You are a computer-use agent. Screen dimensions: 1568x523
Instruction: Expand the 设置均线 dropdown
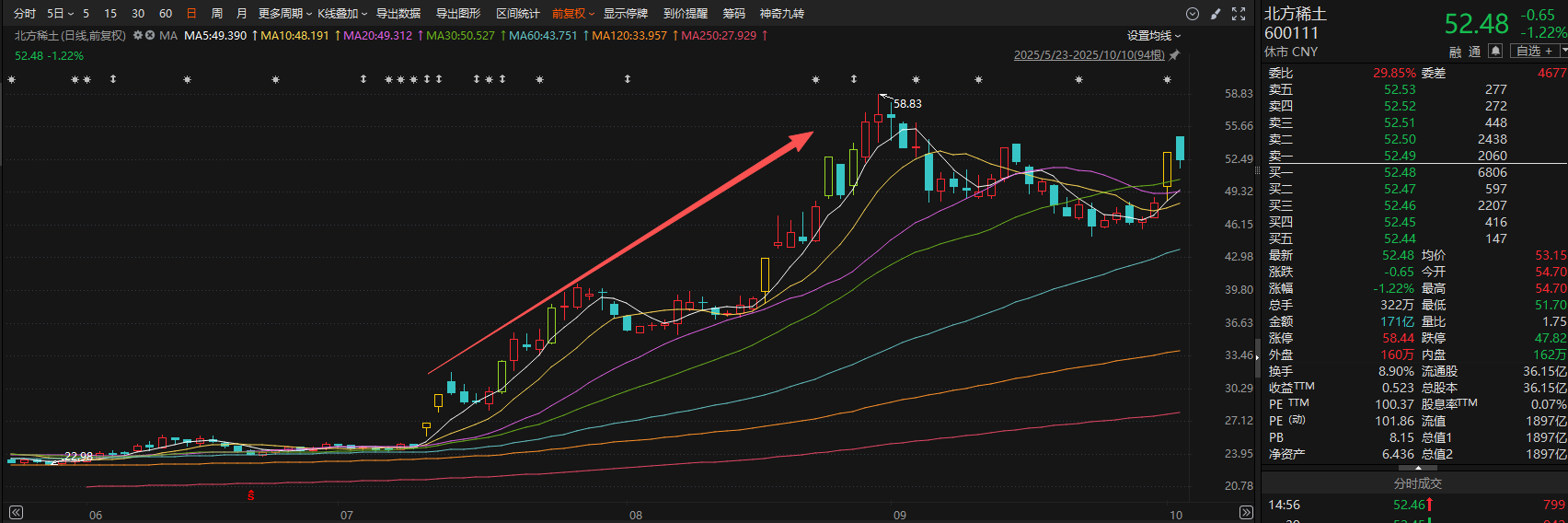[1154, 36]
